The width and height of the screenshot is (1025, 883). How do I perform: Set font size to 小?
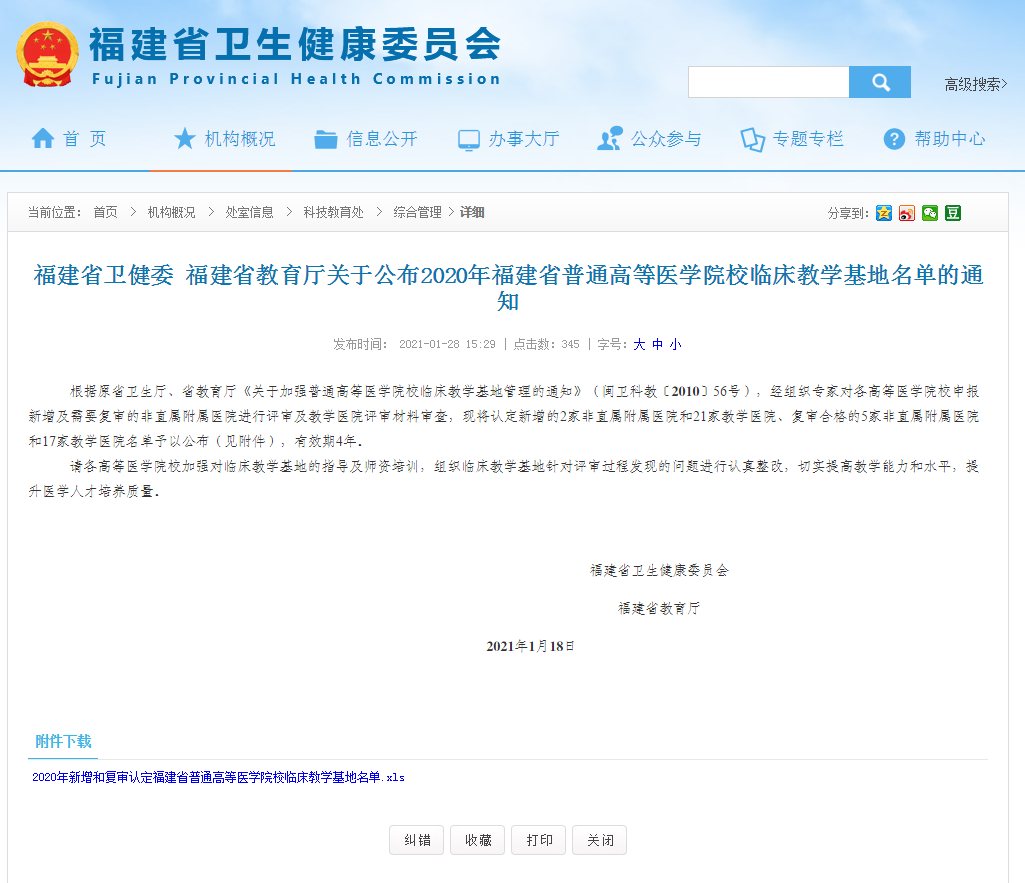[675, 344]
